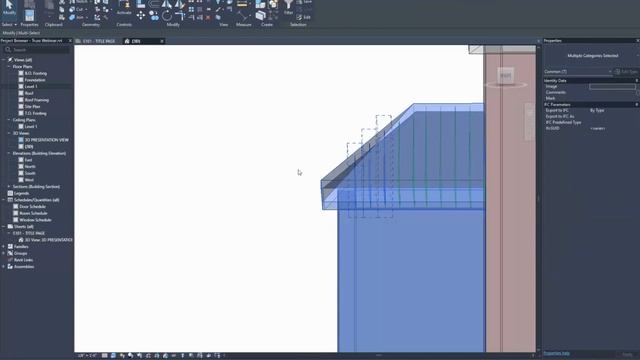
Task: Click the Project Browser search field
Action: [x=36, y=50]
